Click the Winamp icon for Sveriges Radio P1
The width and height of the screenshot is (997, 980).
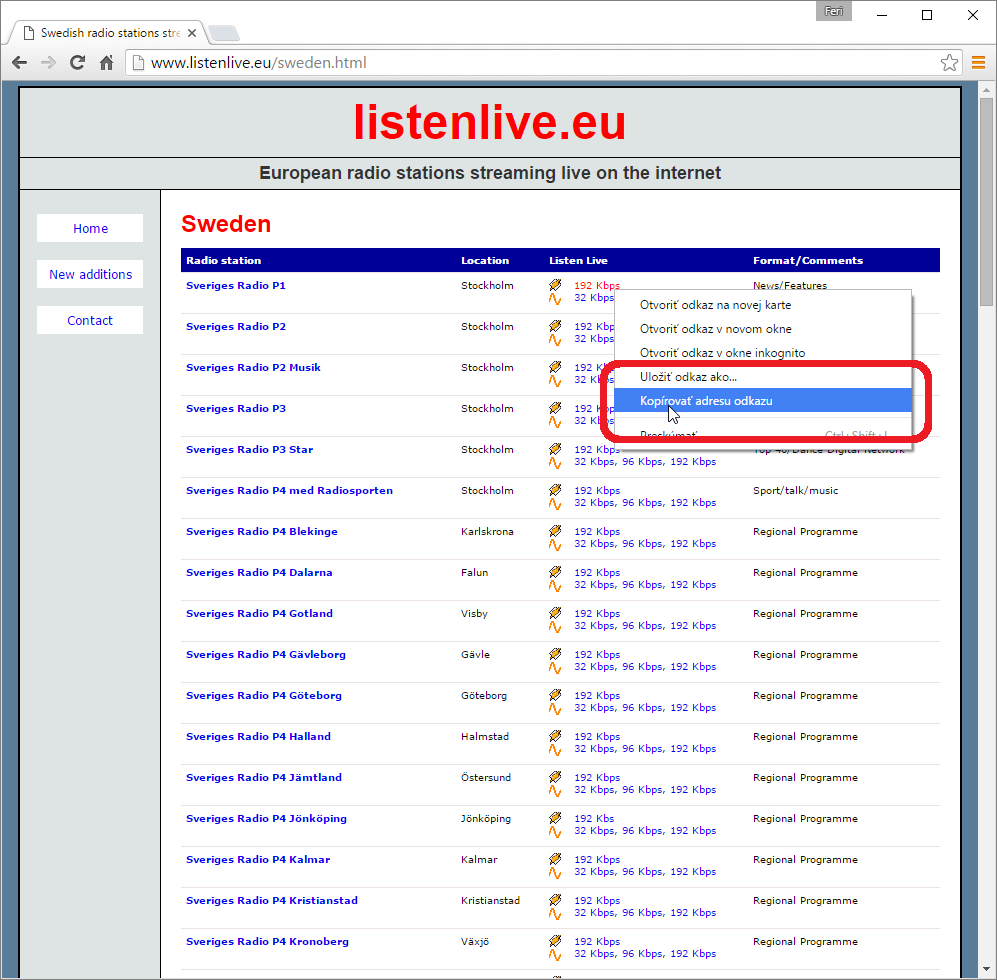[x=555, y=284]
